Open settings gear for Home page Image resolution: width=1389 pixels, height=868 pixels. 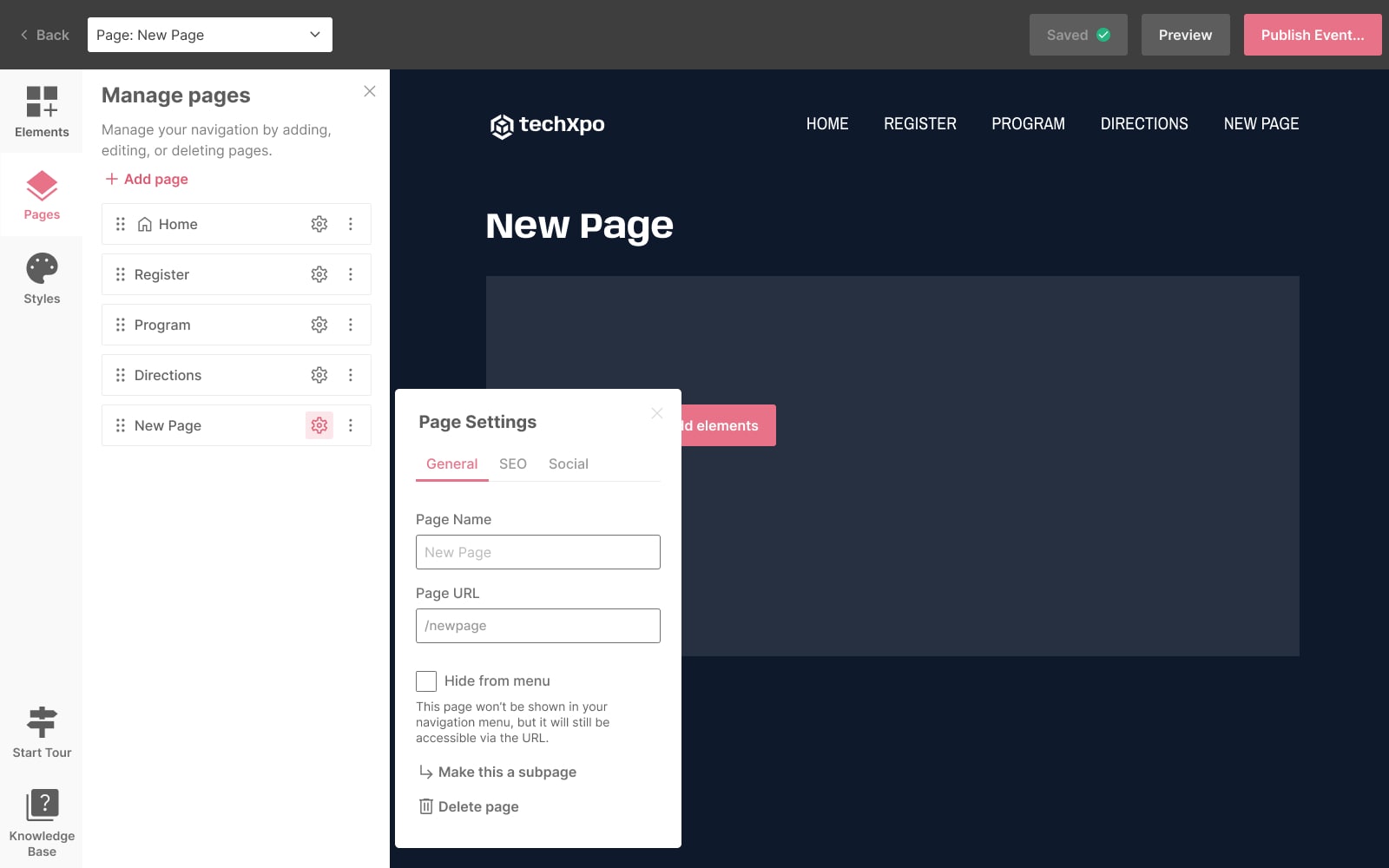(x=319, y=224)
